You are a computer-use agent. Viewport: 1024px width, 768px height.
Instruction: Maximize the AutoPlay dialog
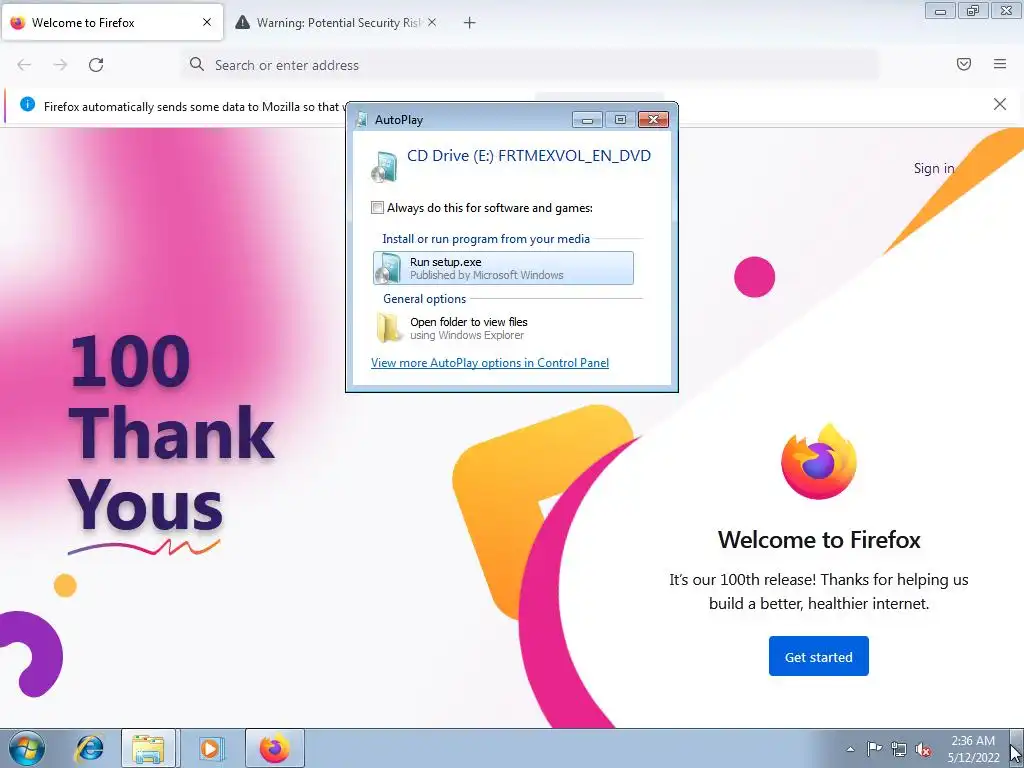coord(620,120)
